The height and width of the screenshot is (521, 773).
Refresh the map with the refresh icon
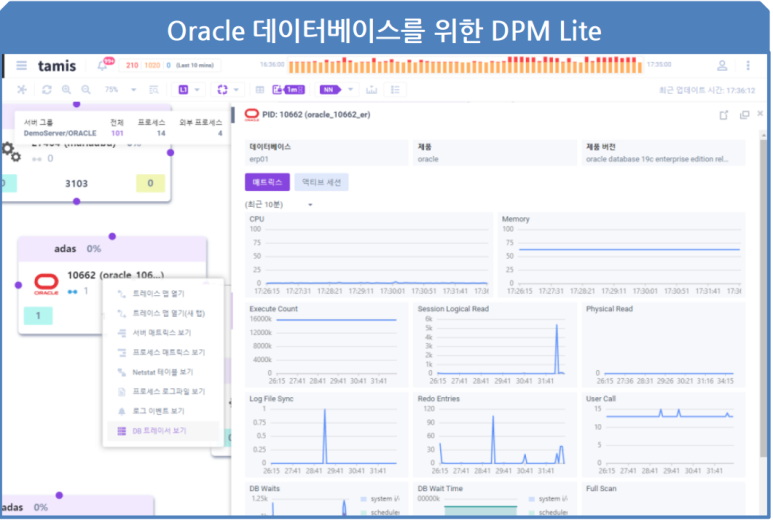pos(47,90)
